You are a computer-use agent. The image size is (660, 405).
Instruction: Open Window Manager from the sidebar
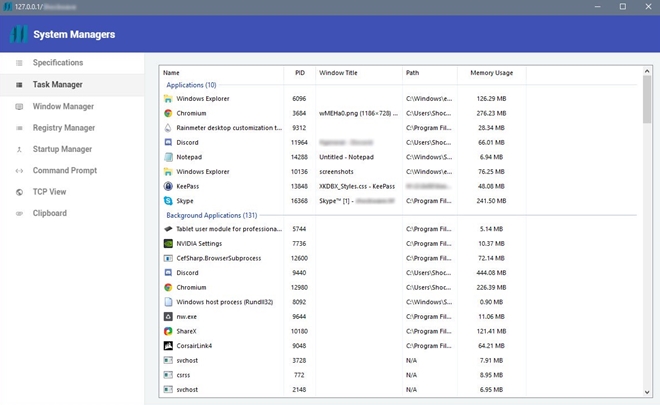pyautogui.click(x=72, y=107)
